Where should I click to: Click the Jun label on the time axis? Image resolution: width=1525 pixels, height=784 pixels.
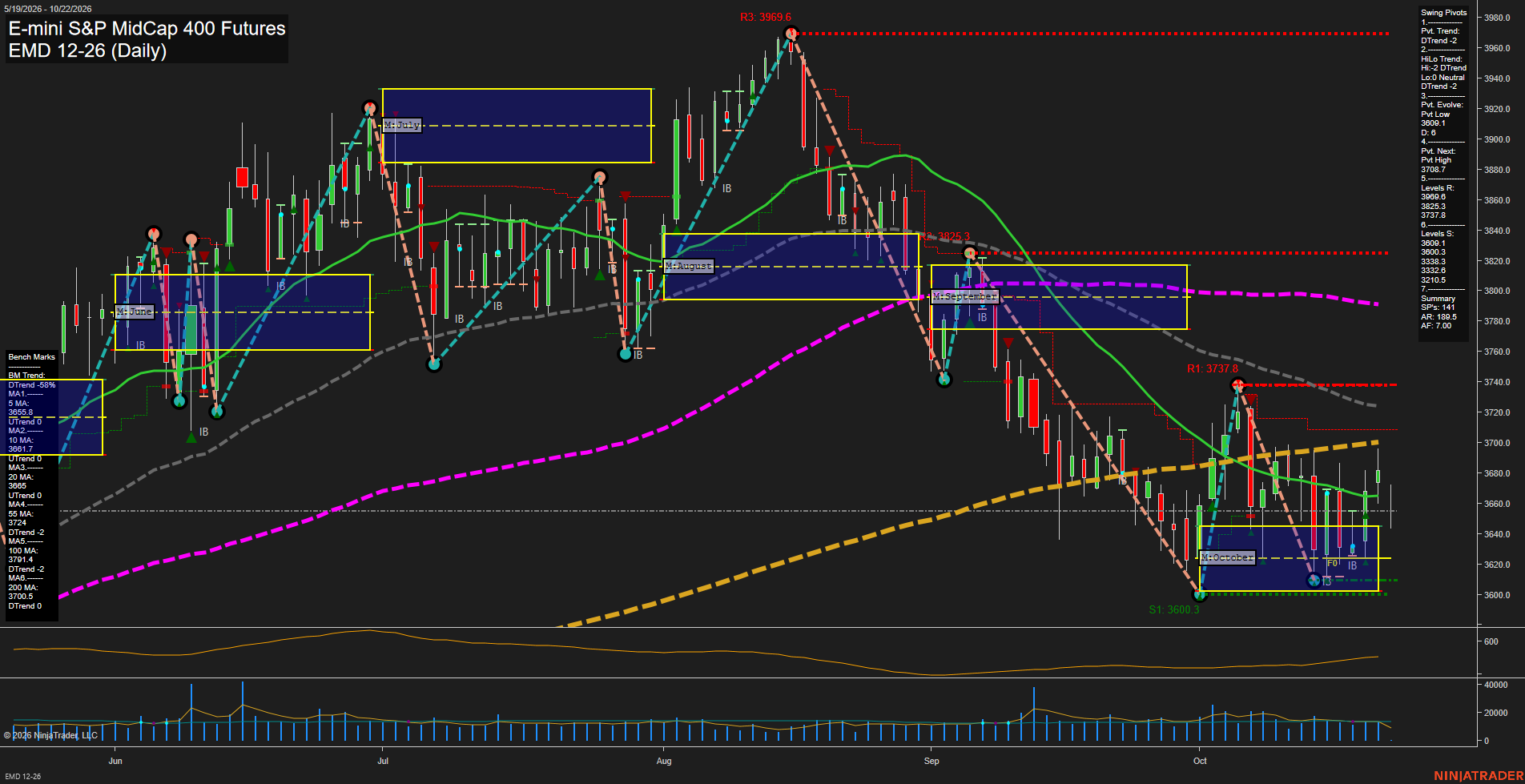click(115, 761)
